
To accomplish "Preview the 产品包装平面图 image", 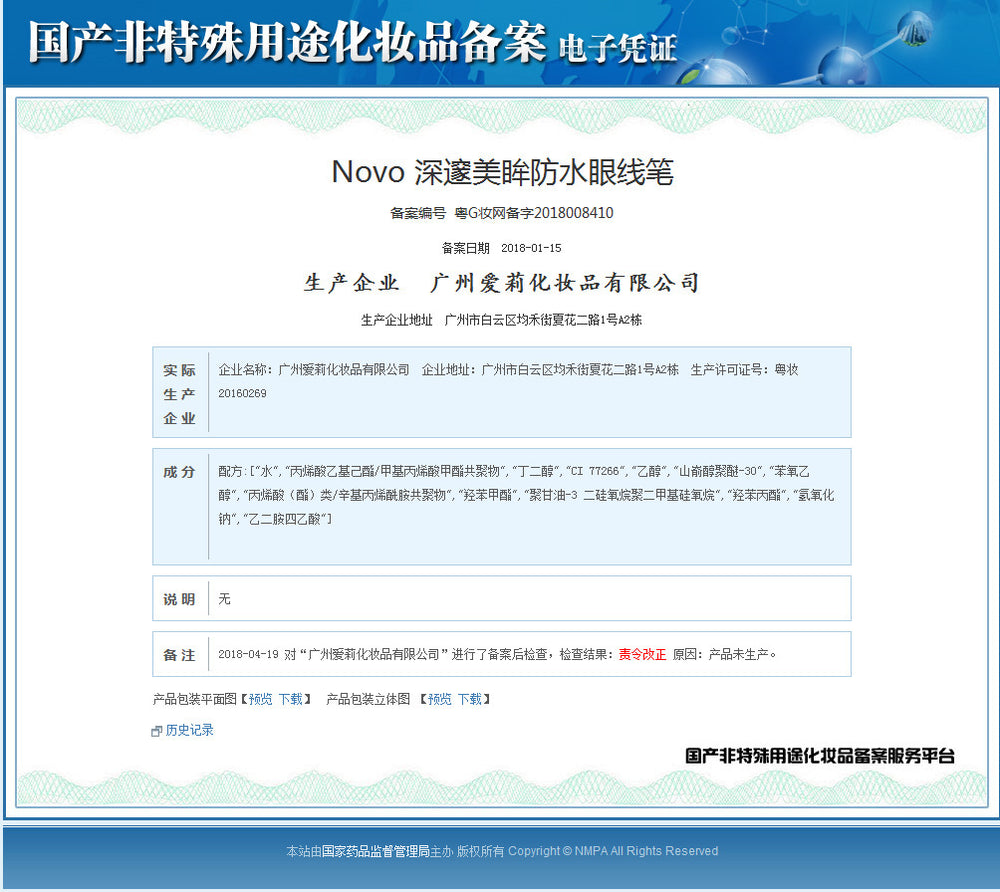I will 260,699.
